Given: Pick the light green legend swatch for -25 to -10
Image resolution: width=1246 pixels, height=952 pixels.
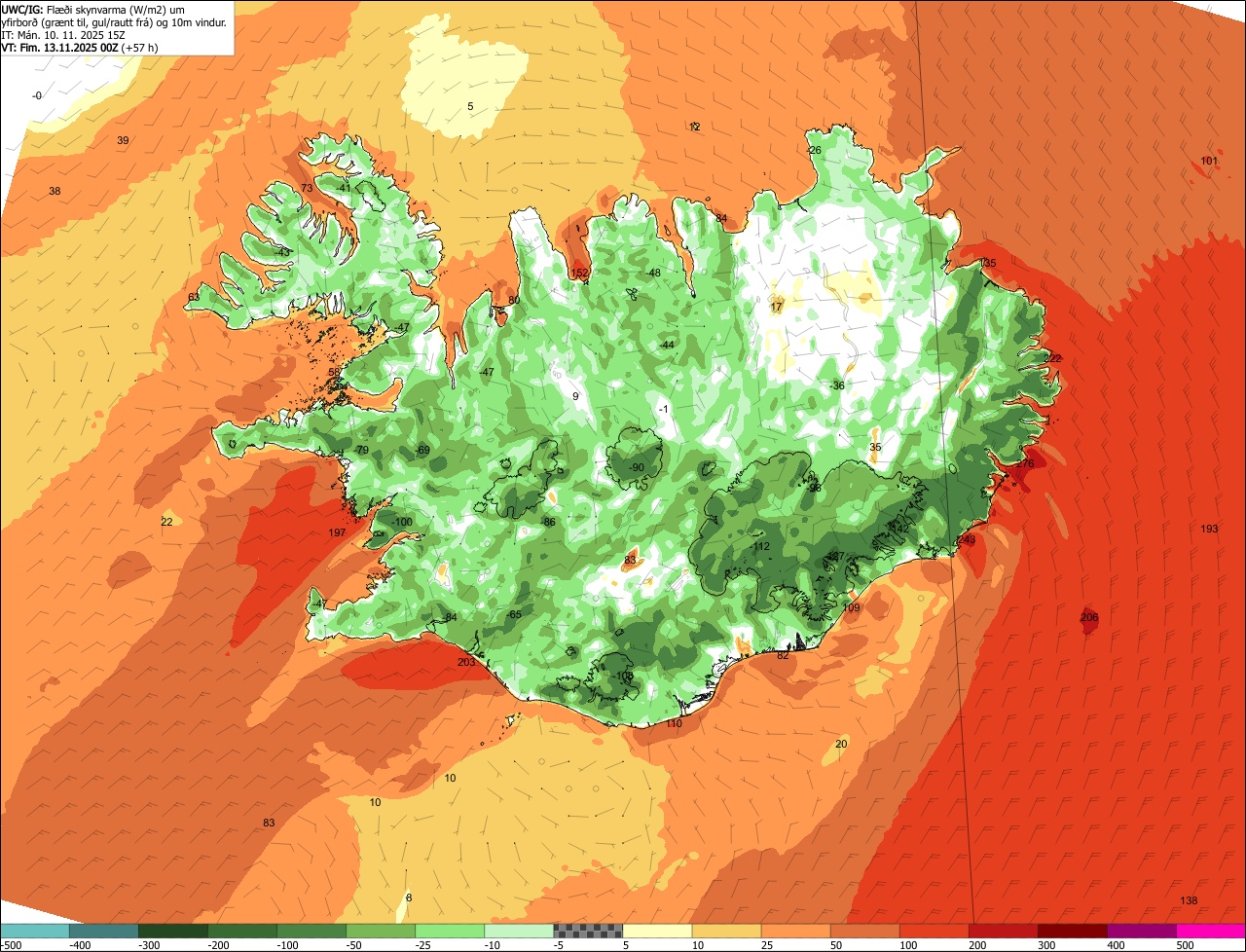Looking at the screenshot, I should [450, 931].
